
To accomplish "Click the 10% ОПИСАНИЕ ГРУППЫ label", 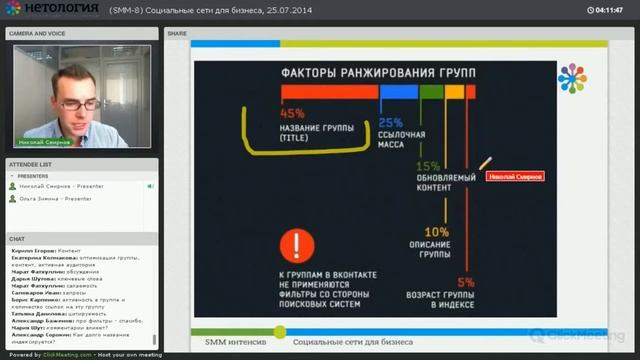I will click(430, 243).
